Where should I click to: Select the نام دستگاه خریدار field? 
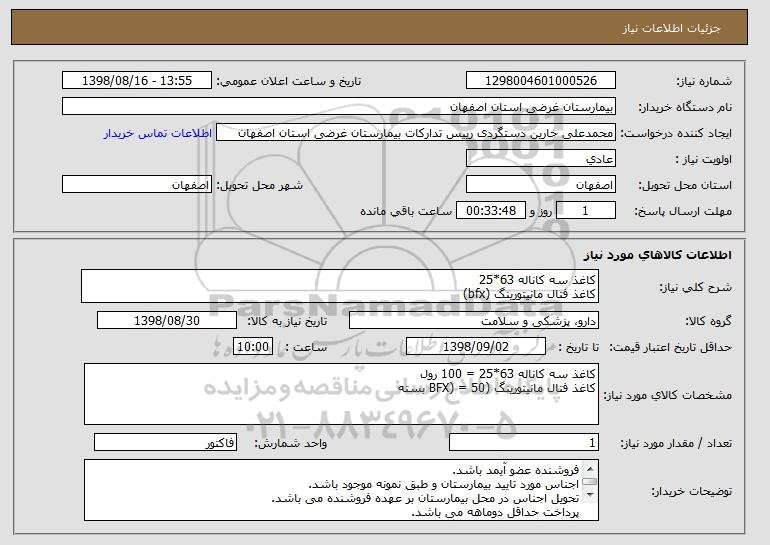coord(339,107)
